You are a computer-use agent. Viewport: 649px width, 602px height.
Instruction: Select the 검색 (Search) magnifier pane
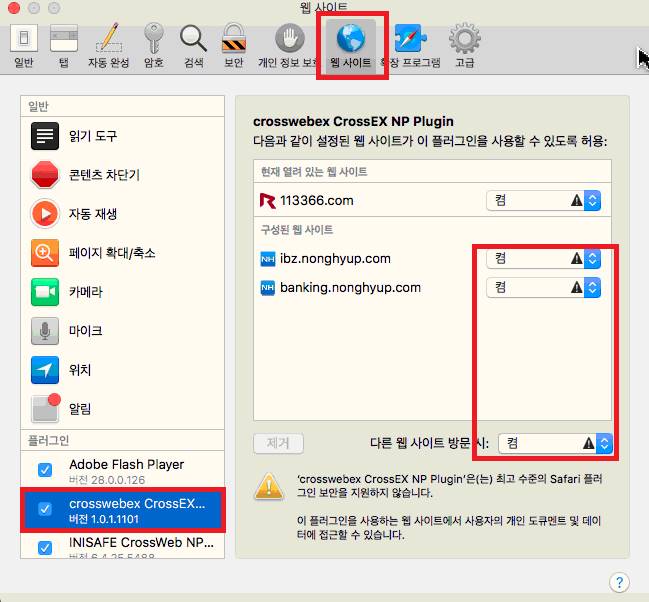(193, 46)
